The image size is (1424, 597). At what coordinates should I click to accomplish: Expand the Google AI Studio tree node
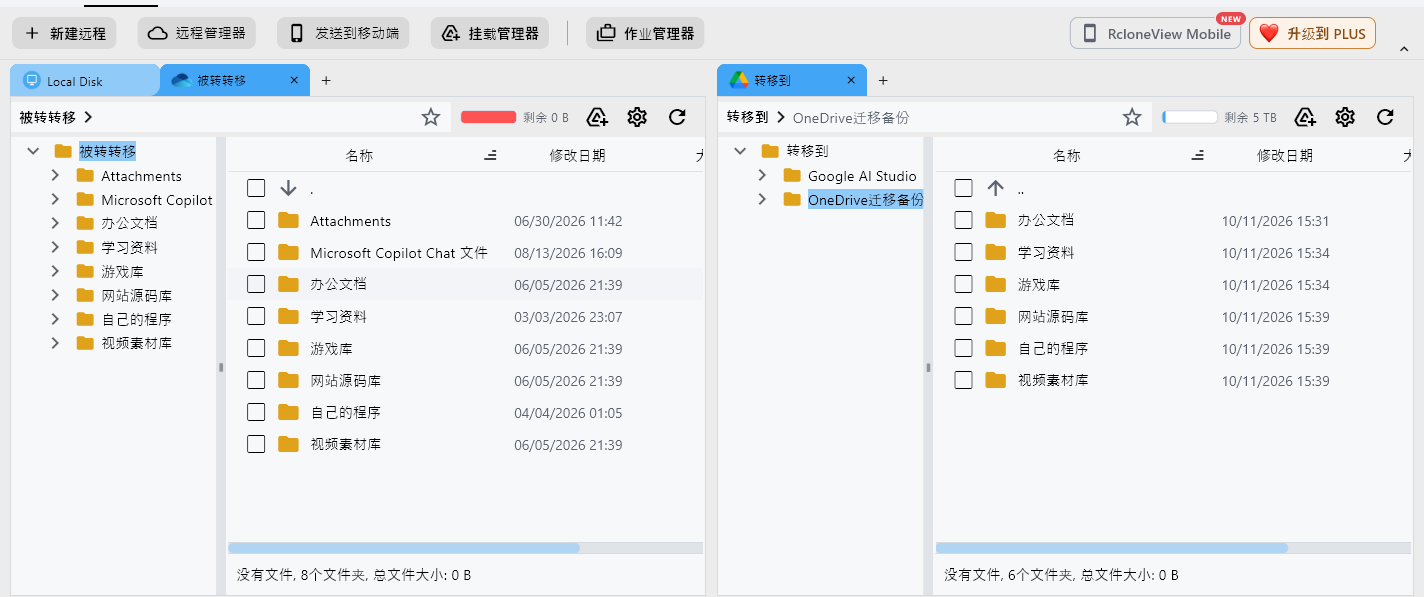(x=762, y=175)
